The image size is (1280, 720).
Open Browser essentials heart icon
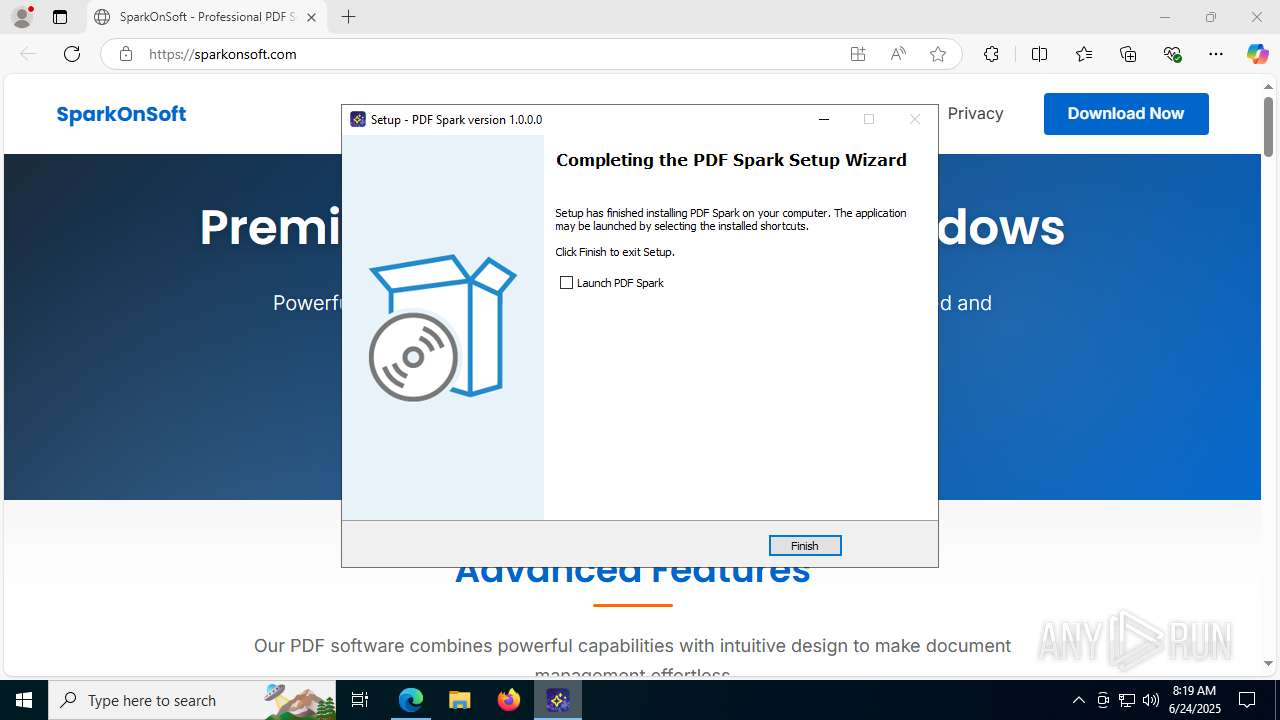[1173, 54]
